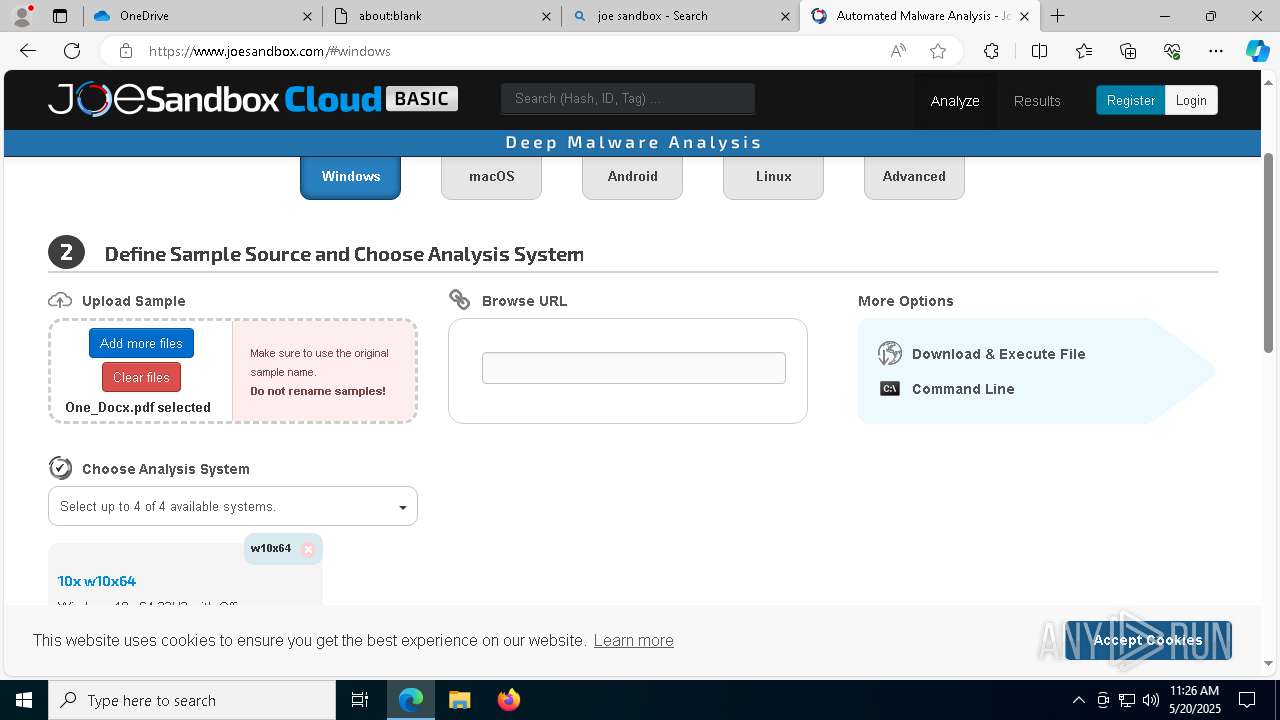Open Read aloud icon in address bar

tap(898, 51)
